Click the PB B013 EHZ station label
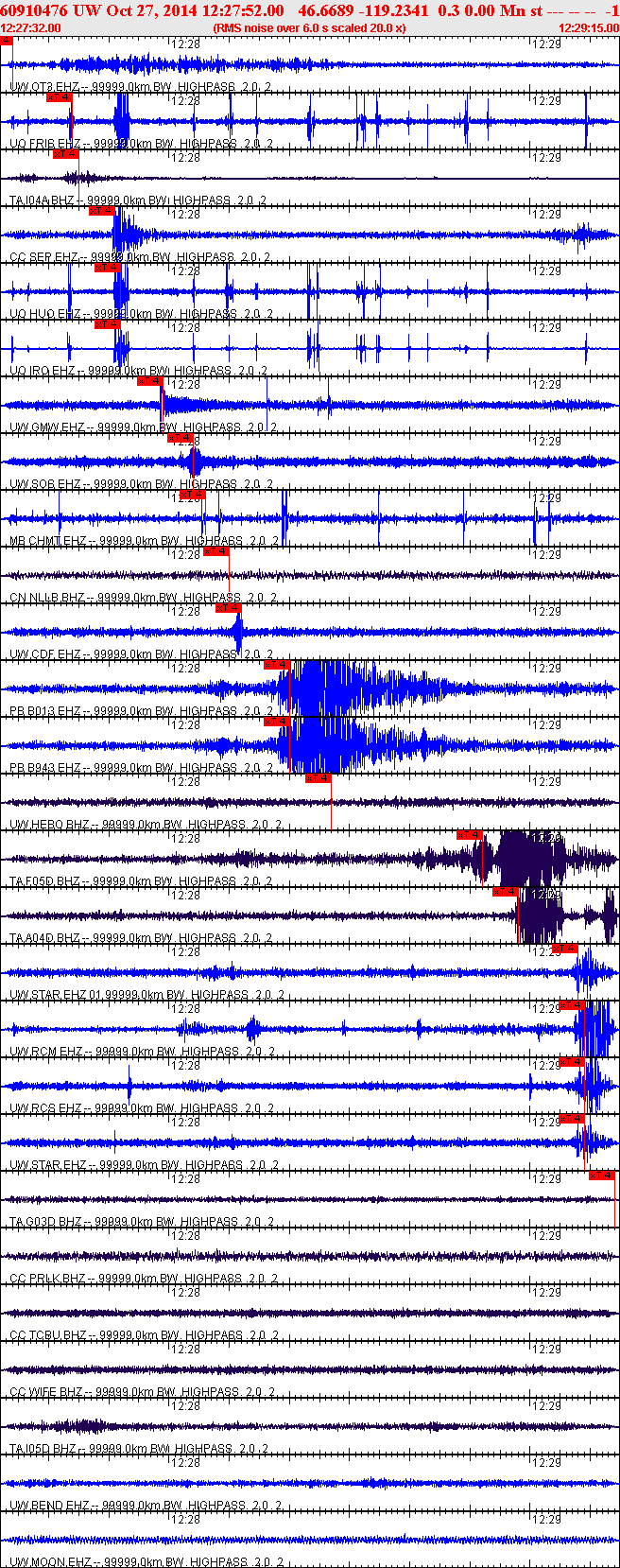Screen dimensions: 620x1568 coord(141,711)
